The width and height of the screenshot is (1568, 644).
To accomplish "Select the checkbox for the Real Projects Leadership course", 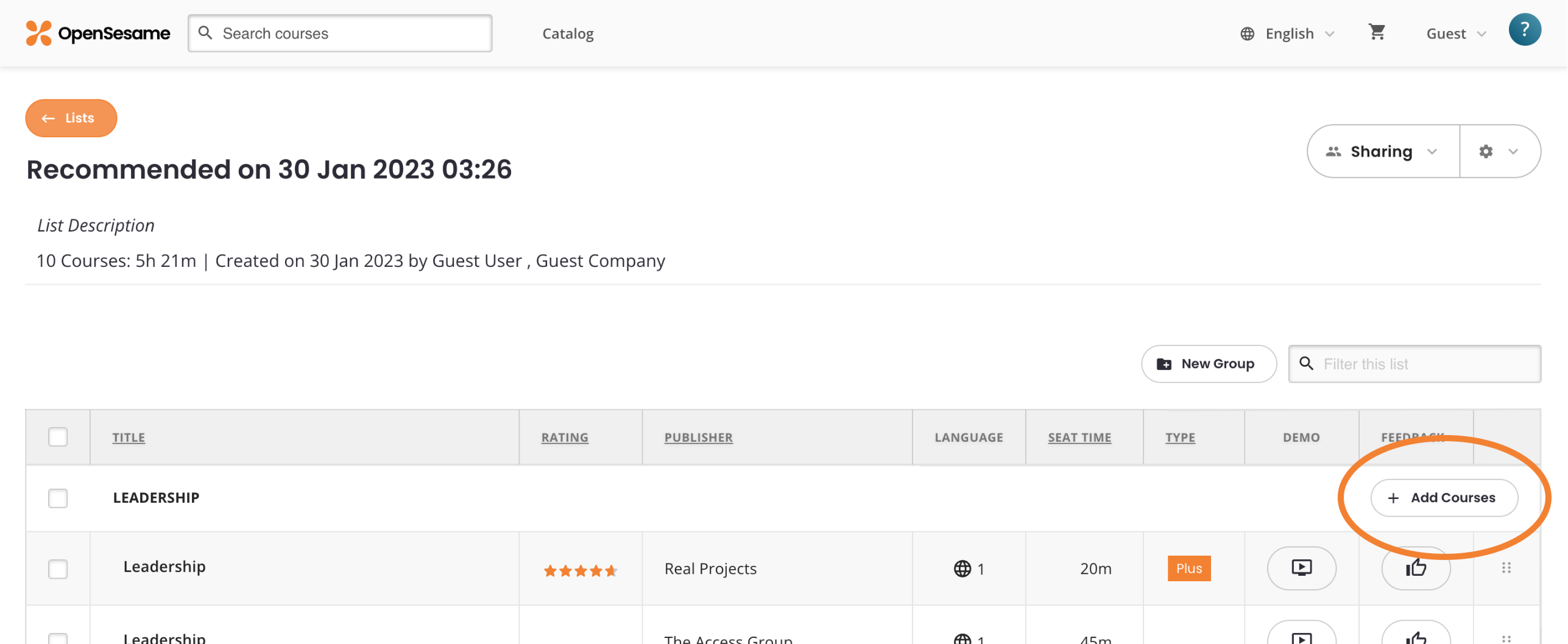I will pyautogui.click(x=58, y=568).
